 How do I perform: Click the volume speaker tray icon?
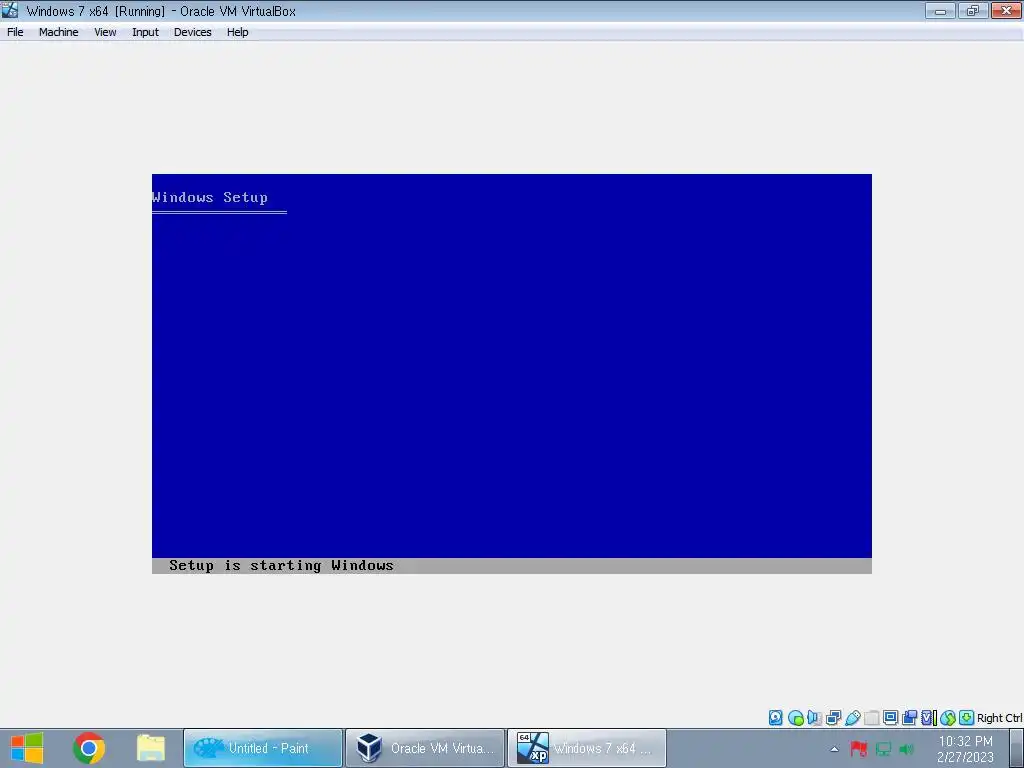pyautogui.click(x=906, y=749)
